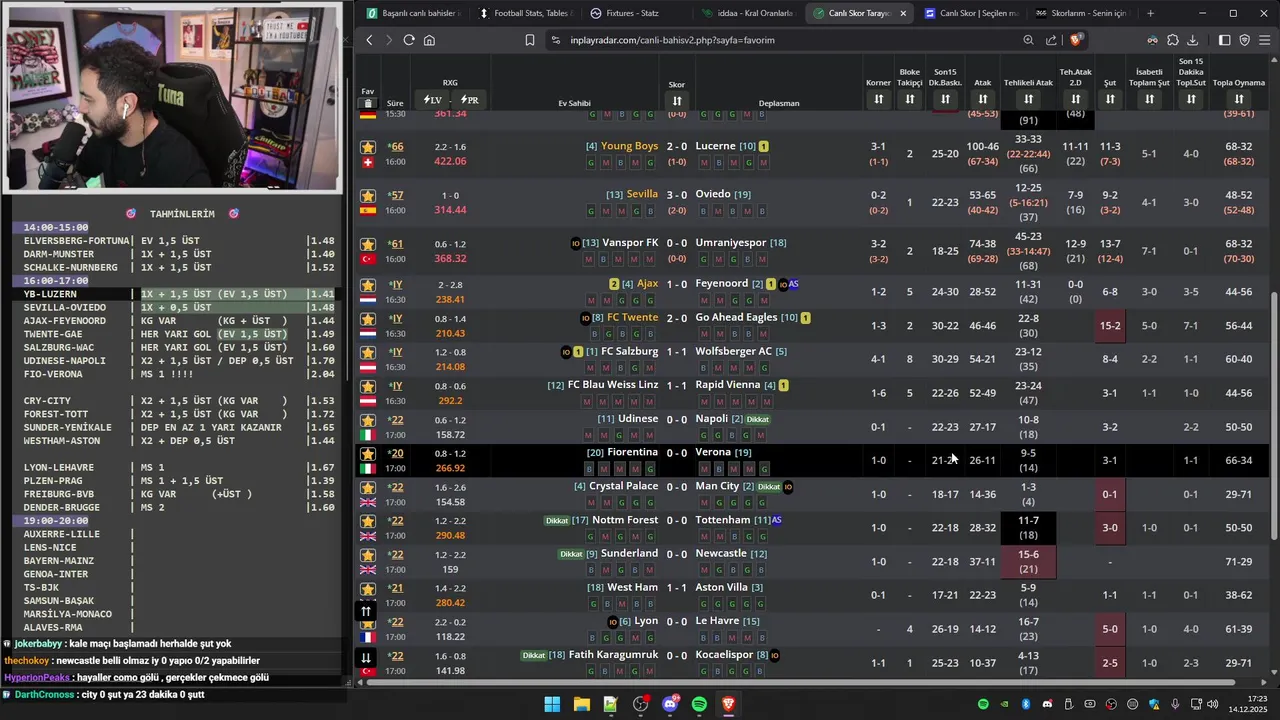Open Fatih Karagumruk team link

[613, 655]
